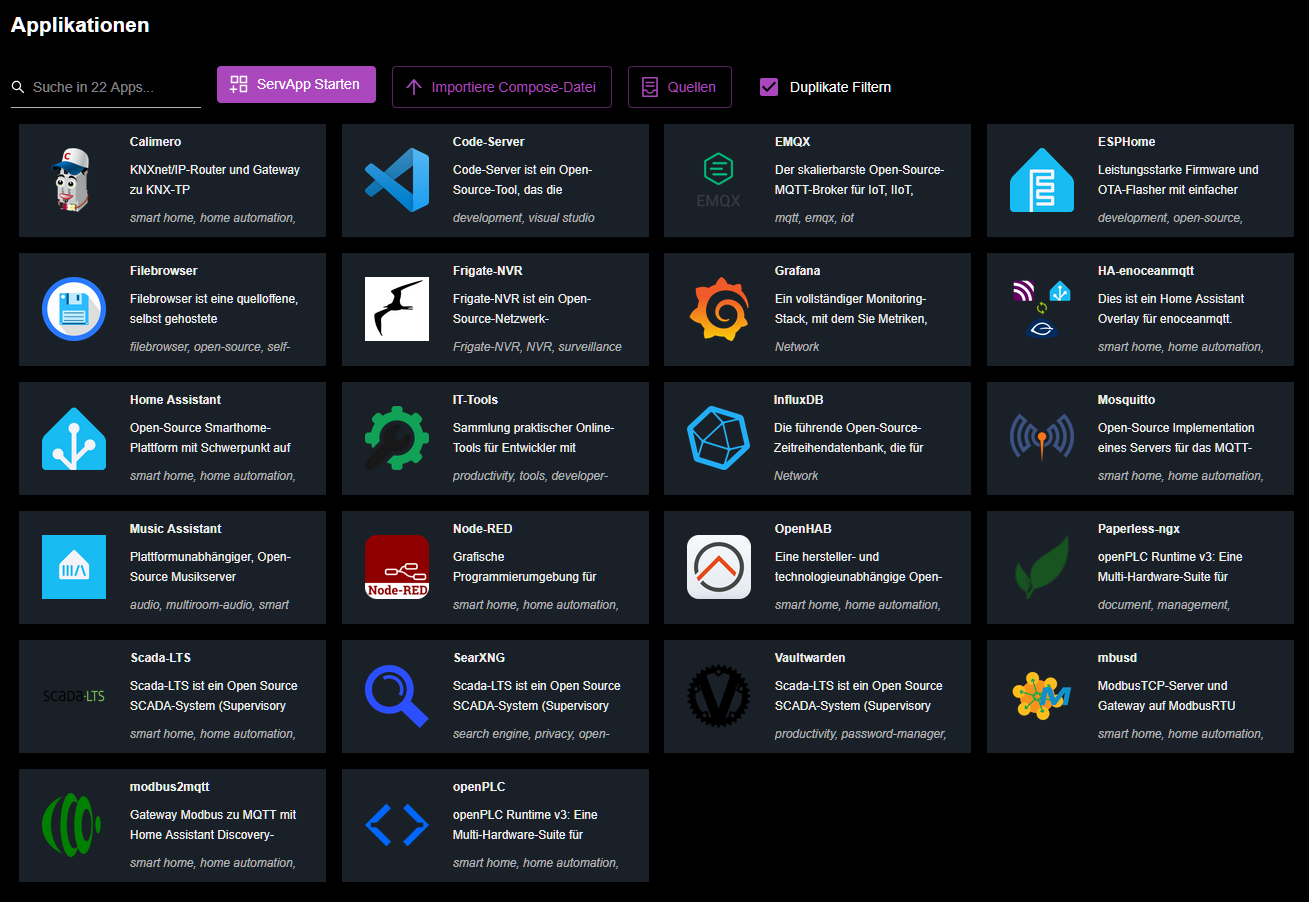Click the HA-enoceanmqtt icon cluster
The image size is (1309, 902).
click(x=1042, y=309)
